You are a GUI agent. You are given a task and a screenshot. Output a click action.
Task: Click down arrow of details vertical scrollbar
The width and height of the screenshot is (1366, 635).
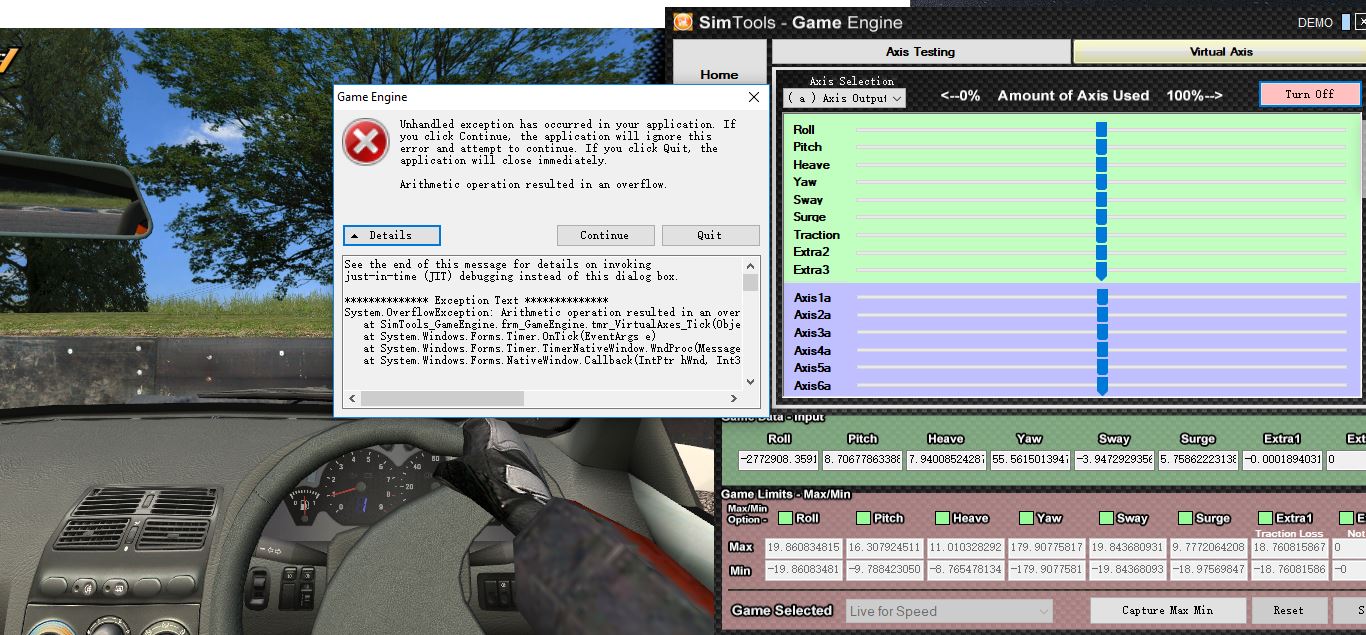pos(751,382)
